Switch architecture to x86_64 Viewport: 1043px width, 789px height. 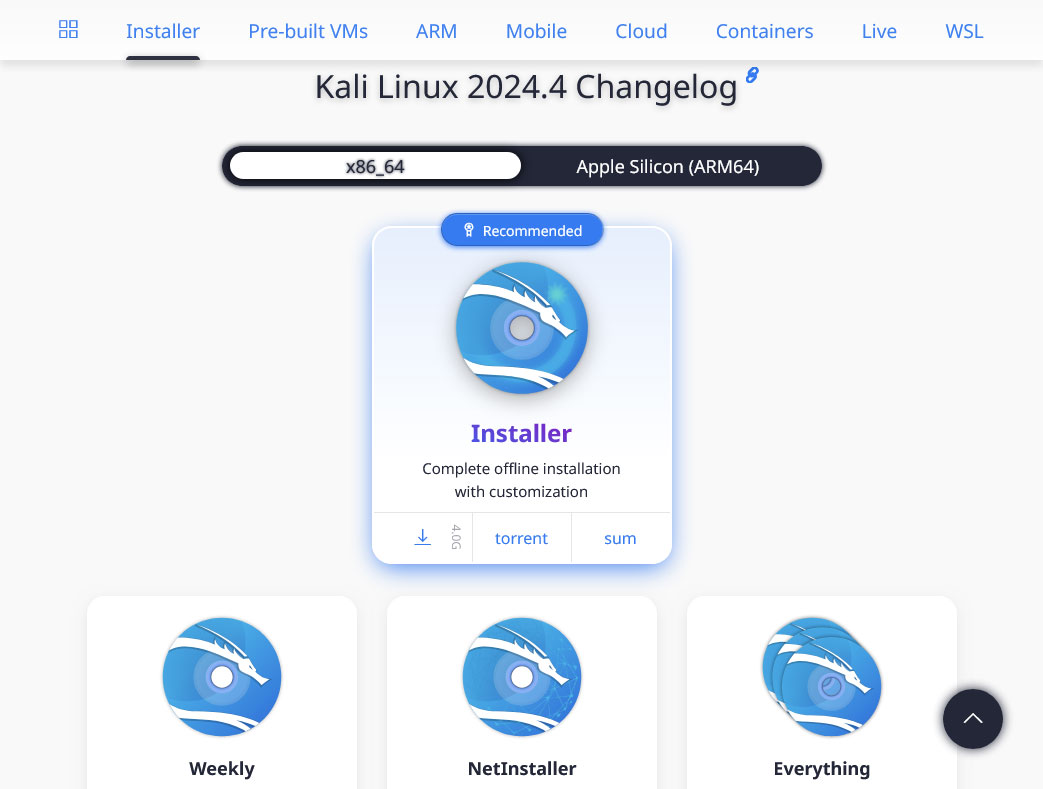click(375, 166)
